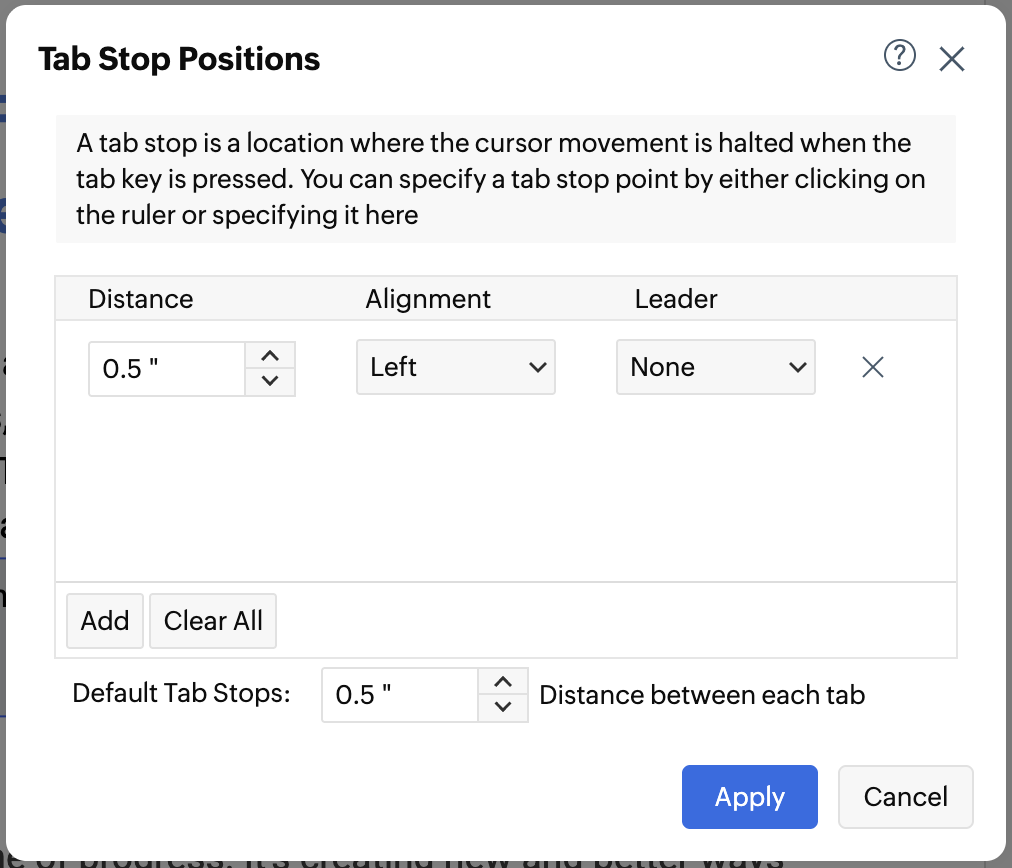Open the help icon in dialog header
Viewport: 1012px width, 868px height.
[x=900, y=57]
